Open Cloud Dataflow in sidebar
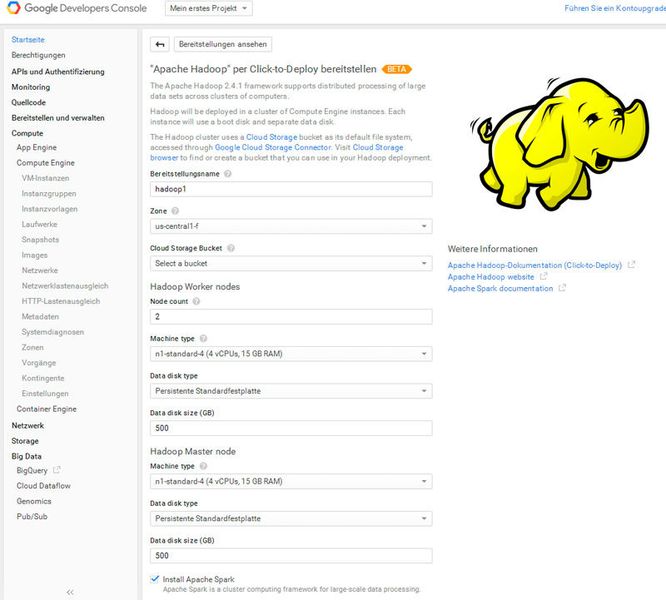The height and width of the screenshot is (600, 666). coord(43,485)
